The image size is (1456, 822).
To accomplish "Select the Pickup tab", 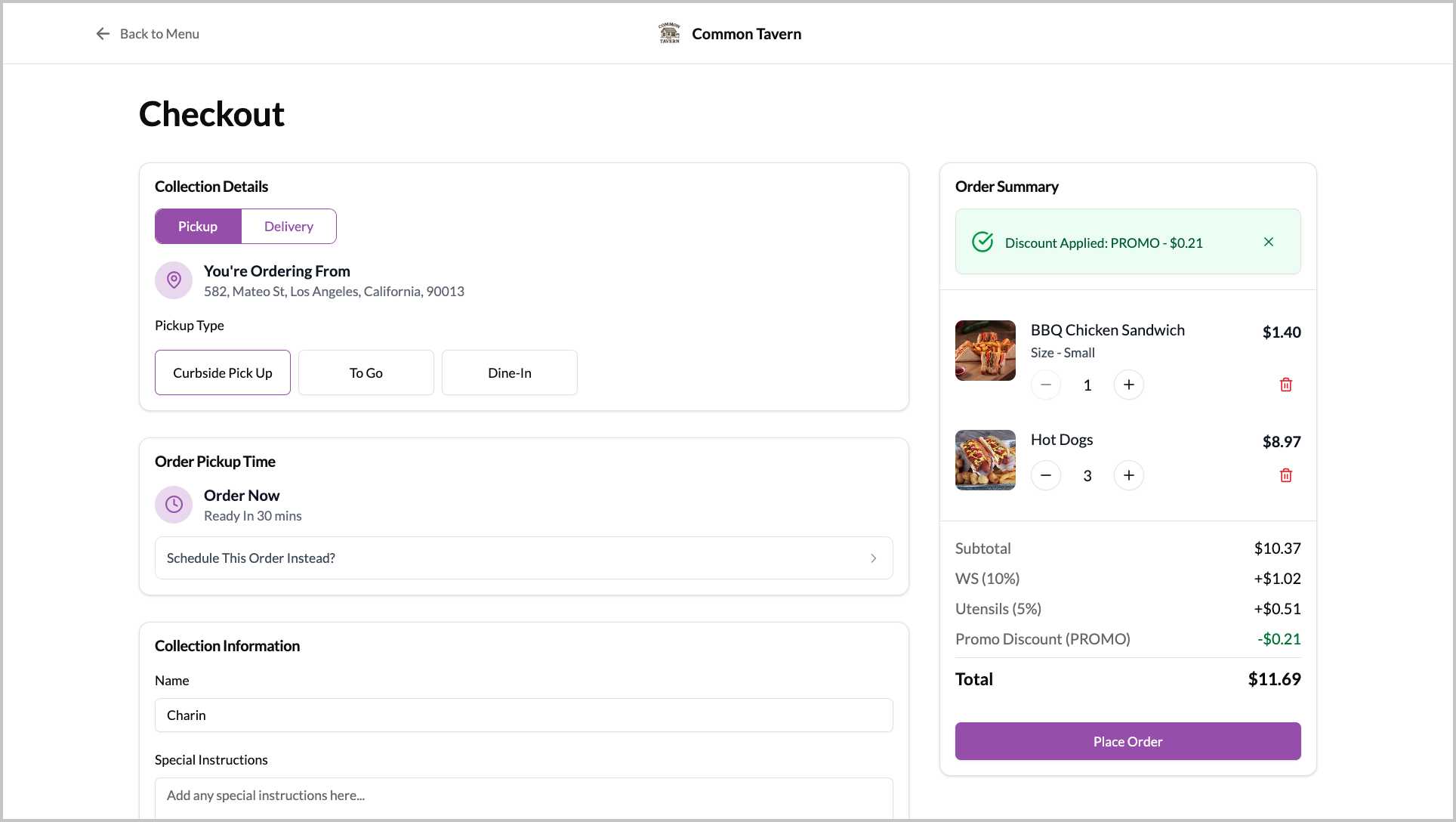I will click(198, 227).
